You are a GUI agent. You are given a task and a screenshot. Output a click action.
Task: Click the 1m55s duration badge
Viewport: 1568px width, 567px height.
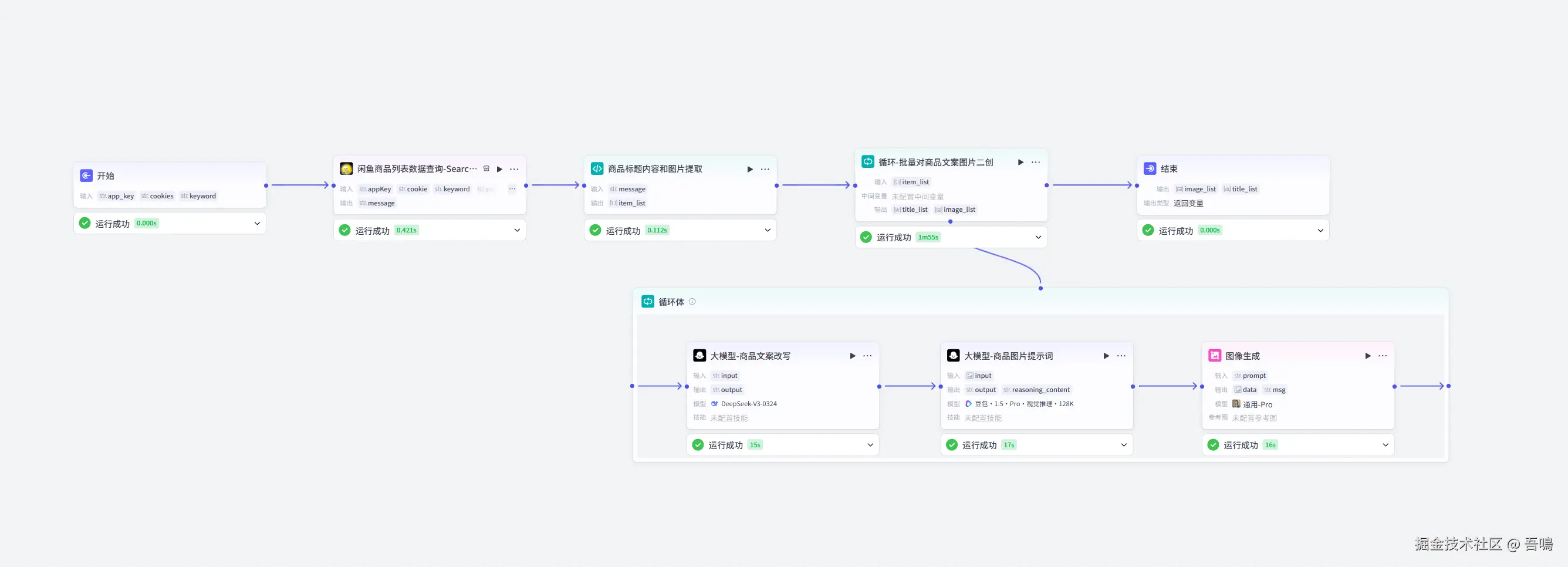coord(928,237)
